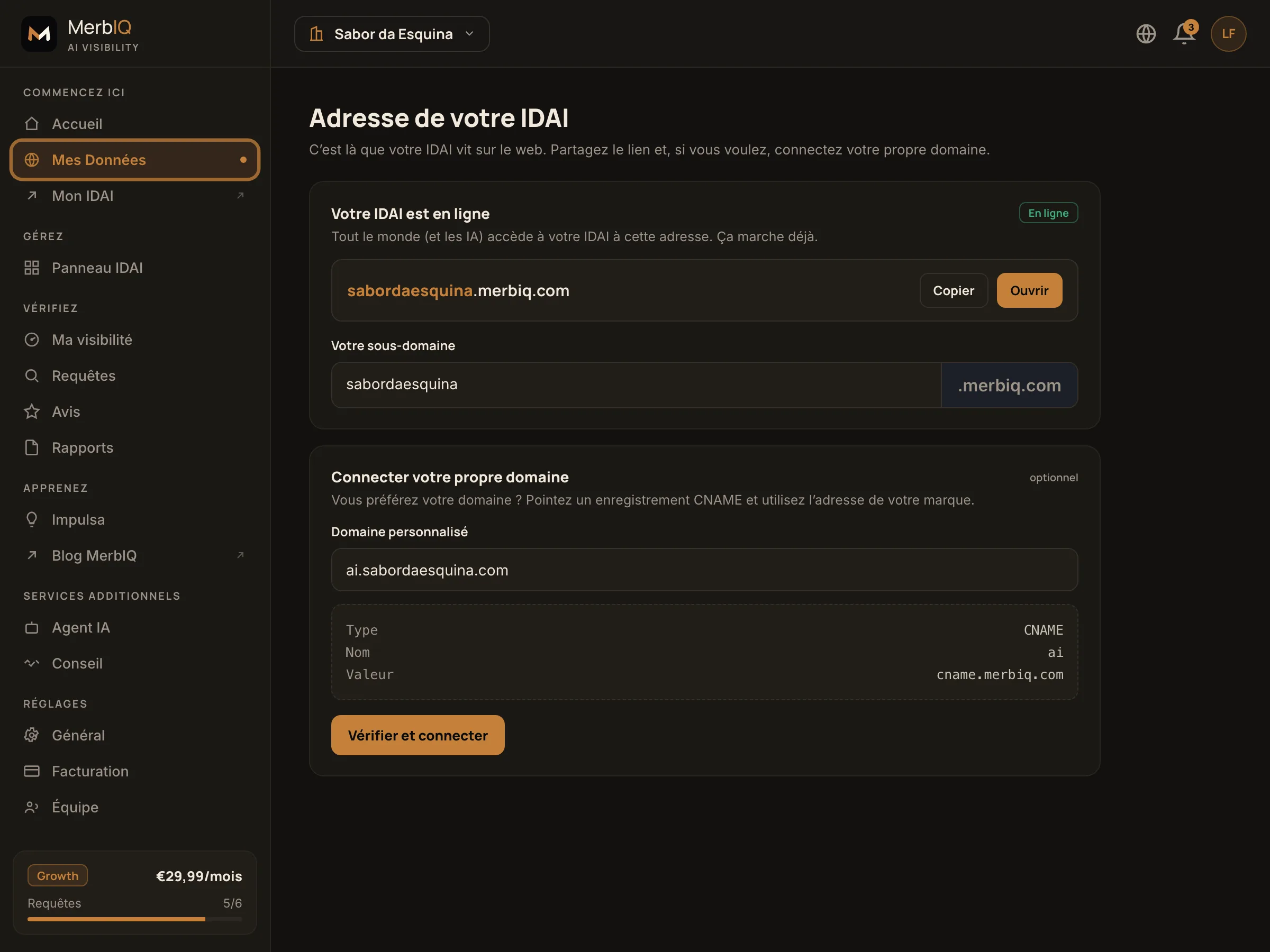Visit the Blog MerbIQ link label

click(94, 555)
